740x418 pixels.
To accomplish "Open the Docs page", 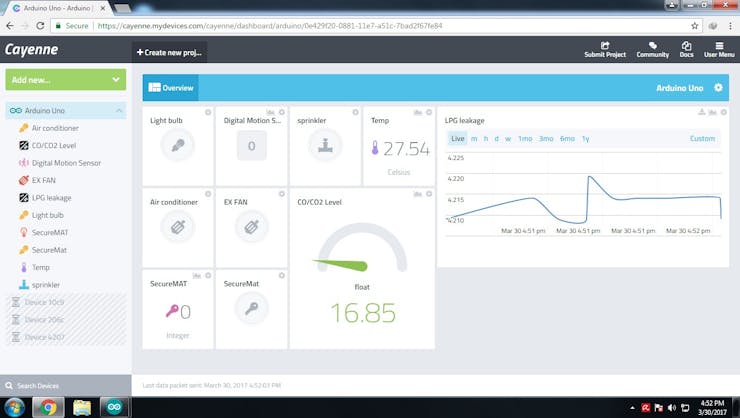I will pyautogui.click(x=687, y=50).
